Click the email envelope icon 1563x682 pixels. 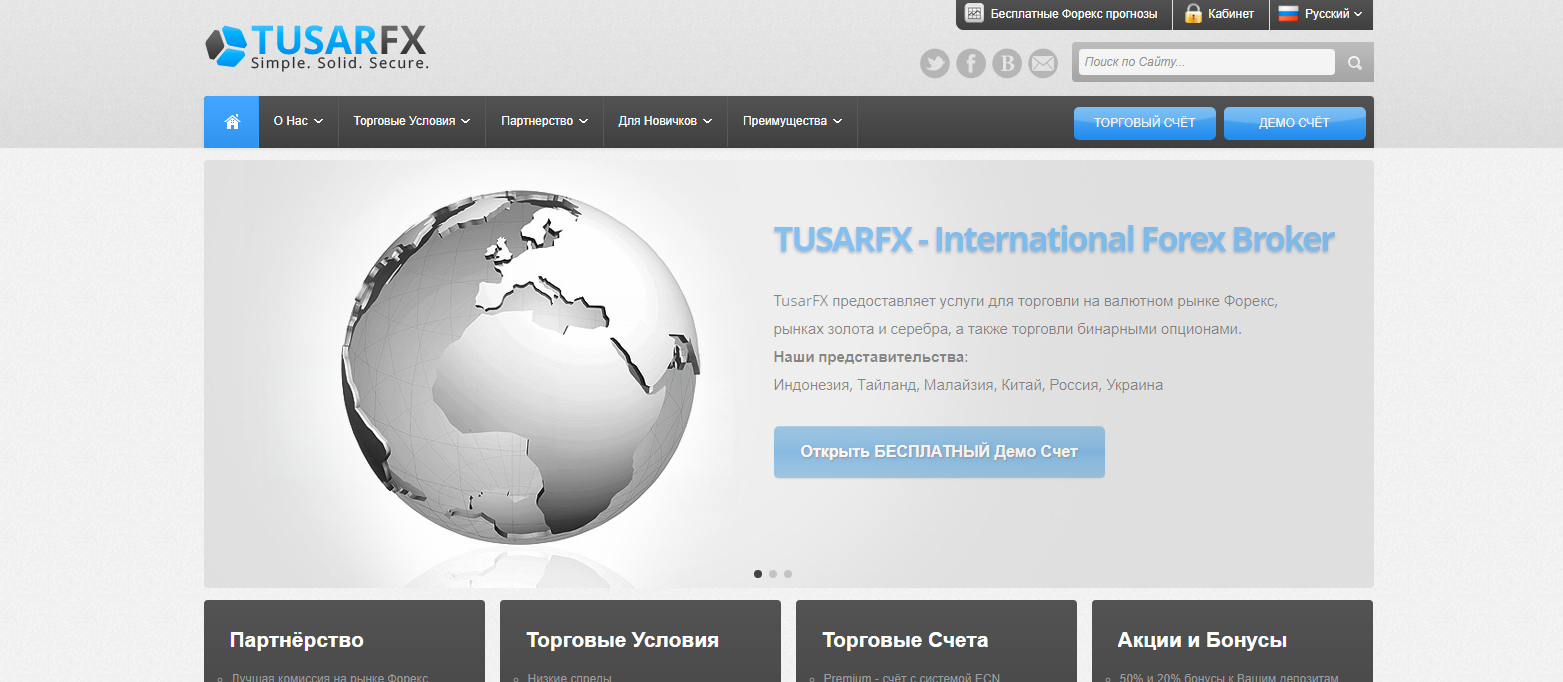click(x=1043, y=64)
